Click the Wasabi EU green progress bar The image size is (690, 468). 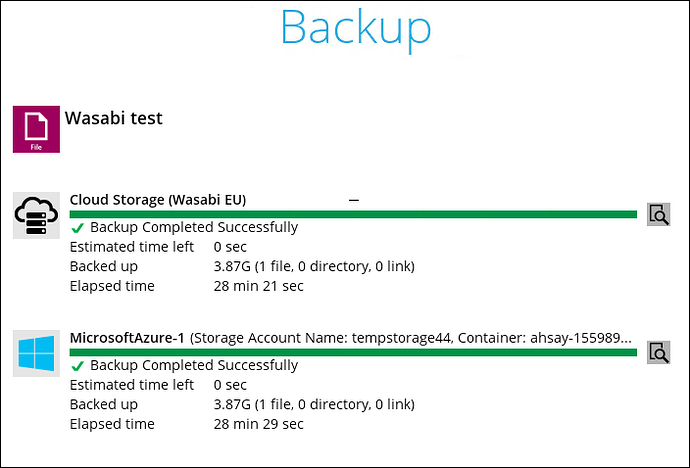353,214
